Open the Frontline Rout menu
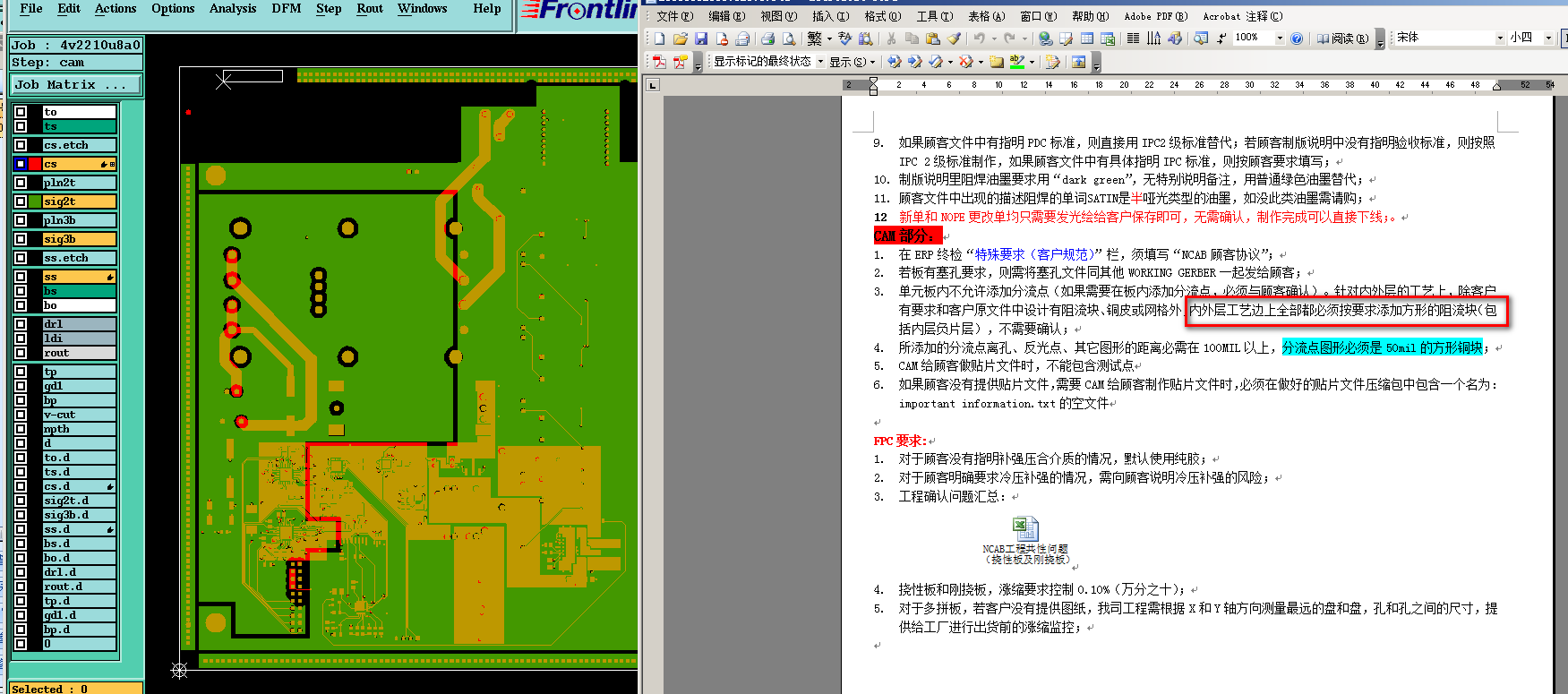The width and height of the screenshot is (1568, 694). click(x=370, y=9)
